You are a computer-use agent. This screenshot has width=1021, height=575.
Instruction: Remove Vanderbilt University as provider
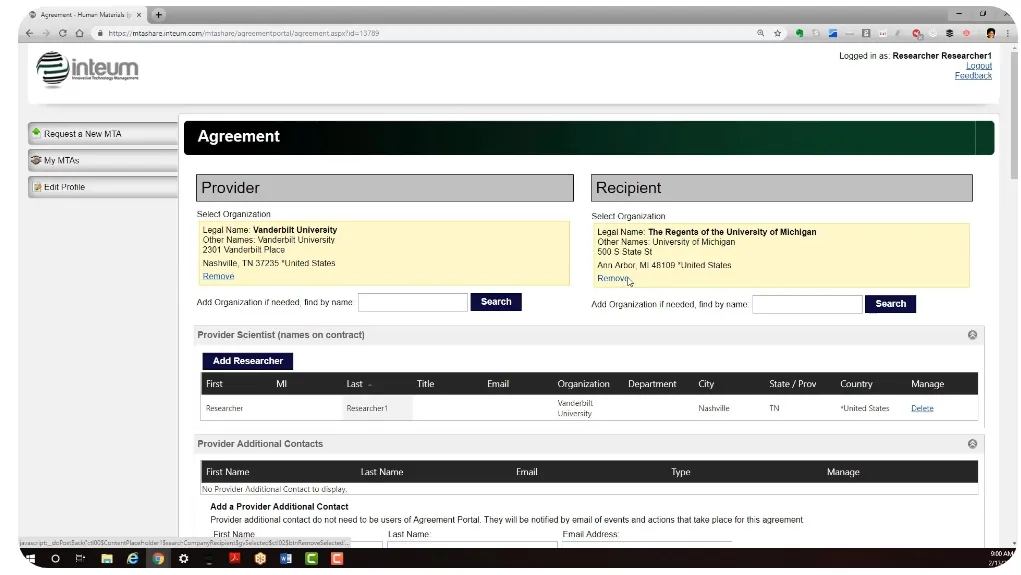pos(218,276)
